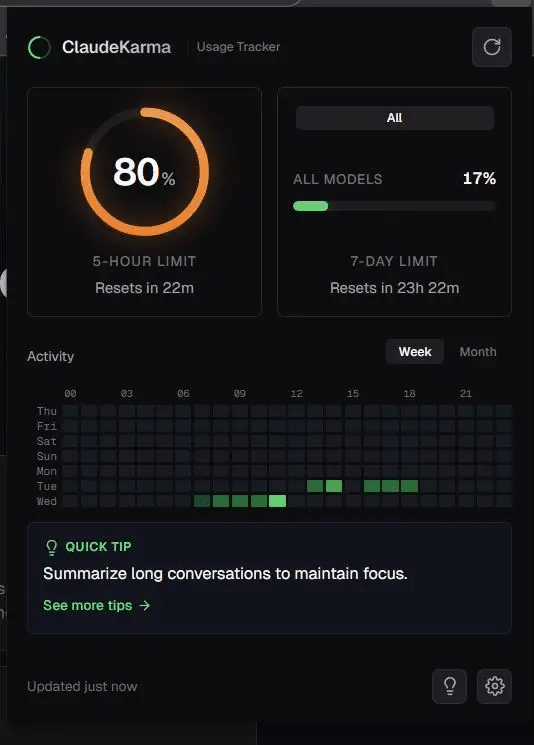Select the Week activity tab
The image size is (534, 745).
click(415, 352)
